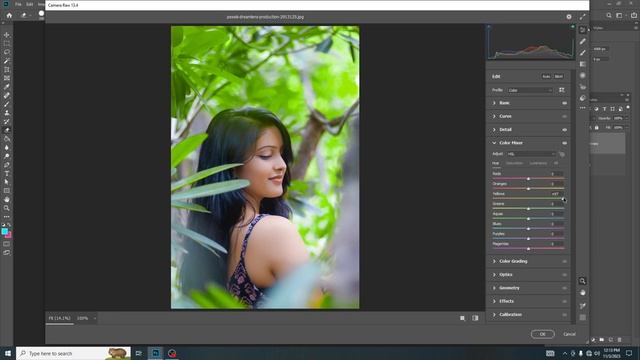Open Camera Raw Presets icon
The width and height of the screenshot is (640, 360).
pos(582,98)
